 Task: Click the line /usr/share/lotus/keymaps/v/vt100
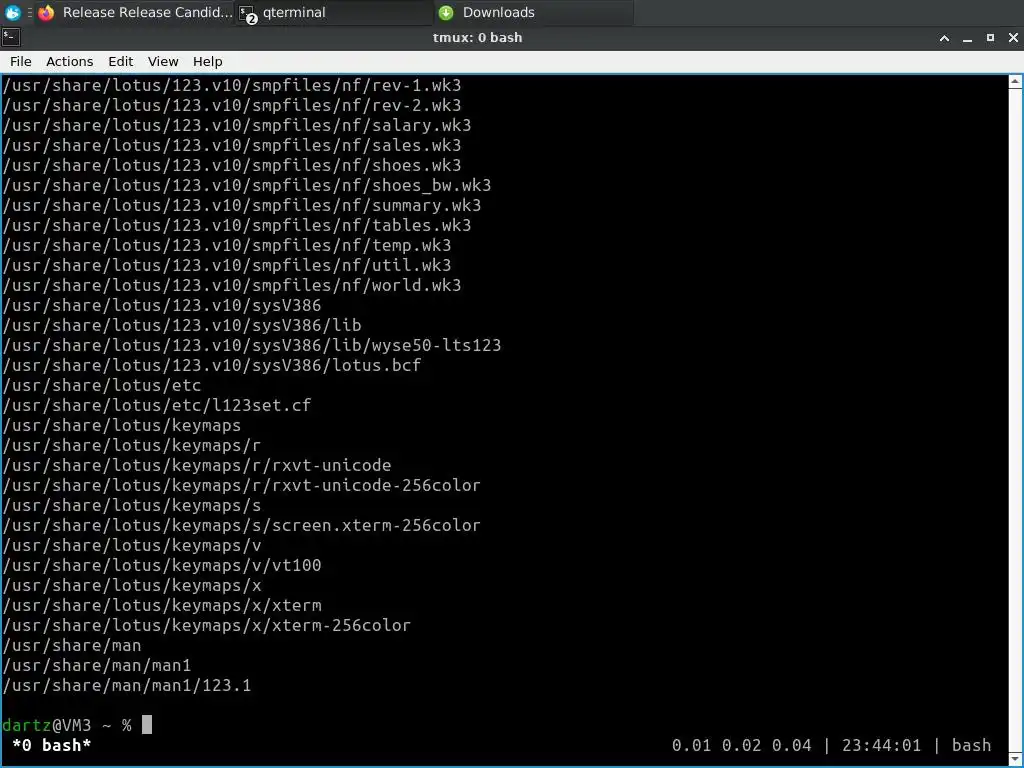click(x=162, y=565)
